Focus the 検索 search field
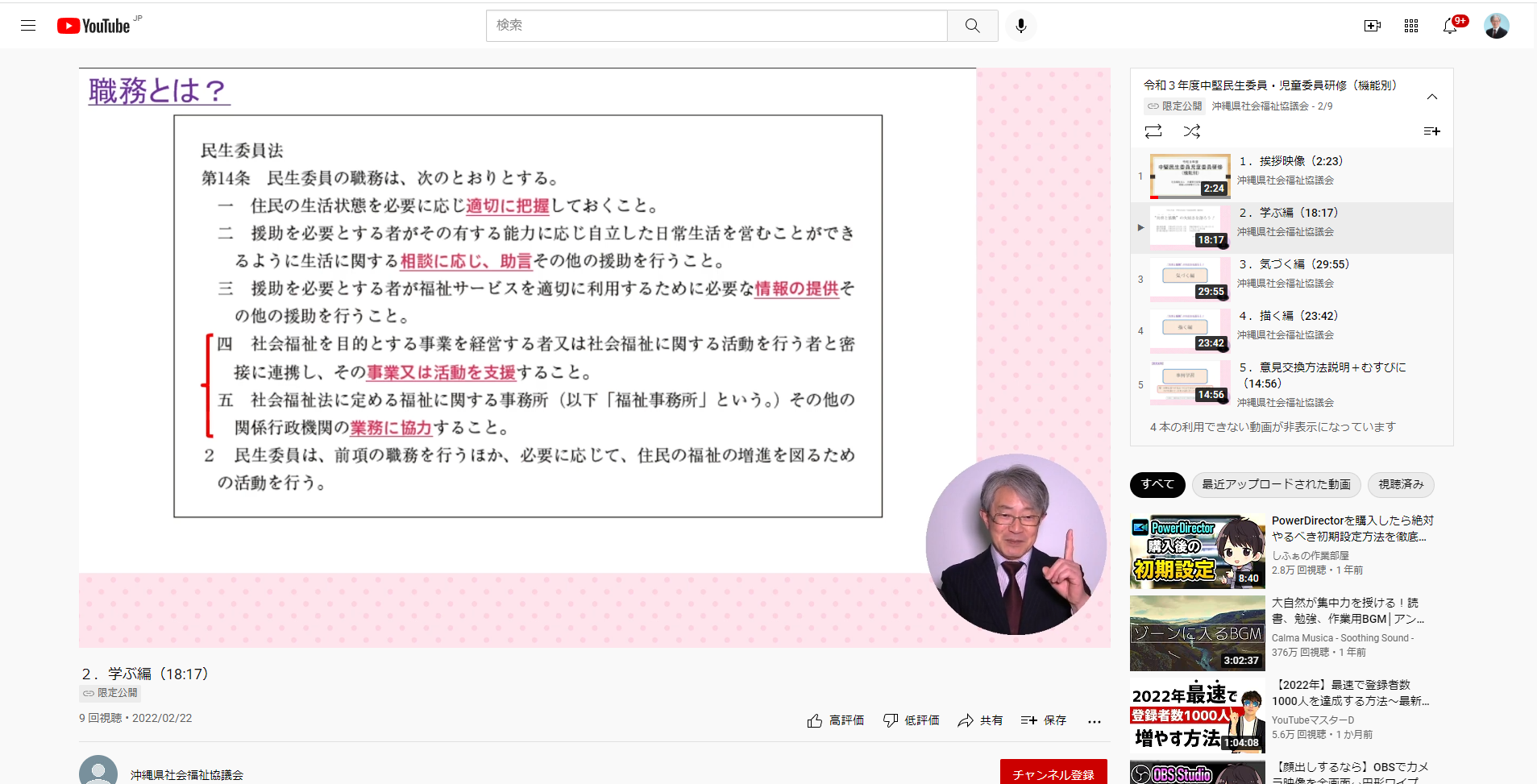This screenshot has height=784, width=1537. point(717,26)
